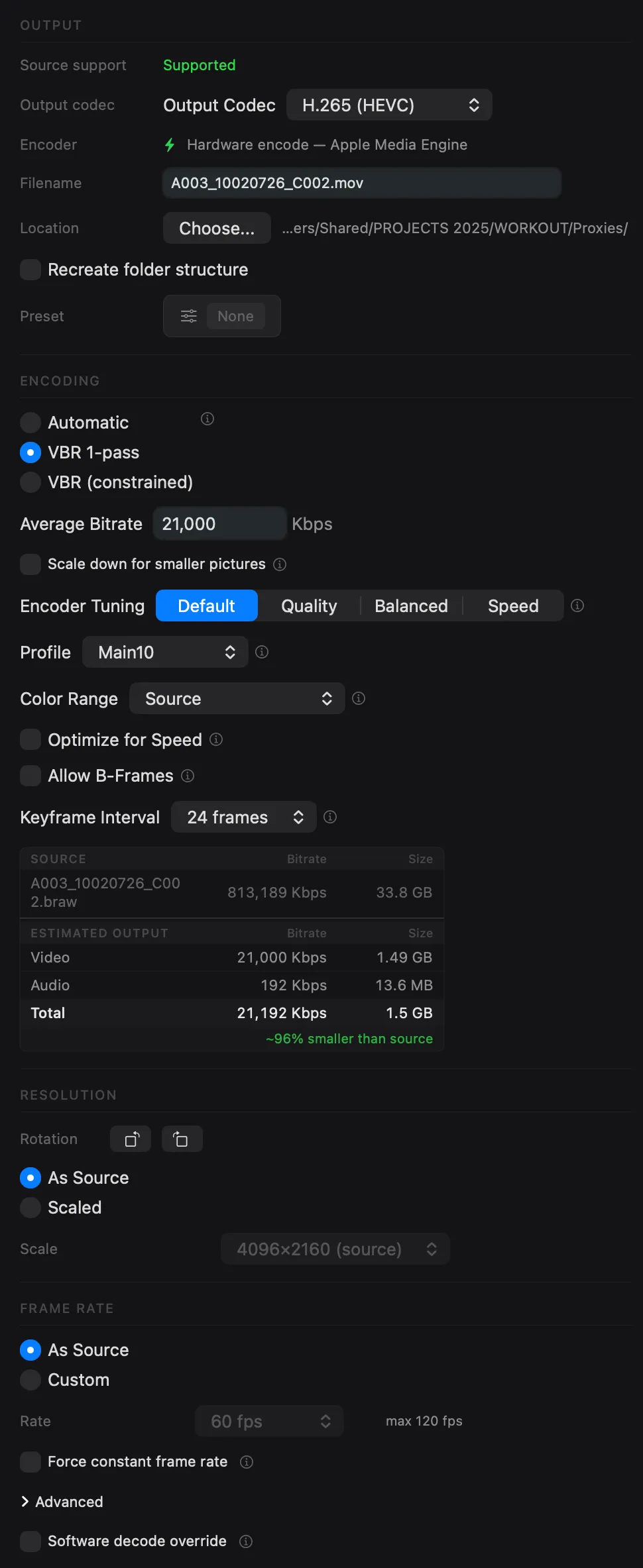Image resolution: width=643 pixels, height=1568 pixels.
Task: Click source bitrate 813,189 Kbps
Action: coord(277,892)
